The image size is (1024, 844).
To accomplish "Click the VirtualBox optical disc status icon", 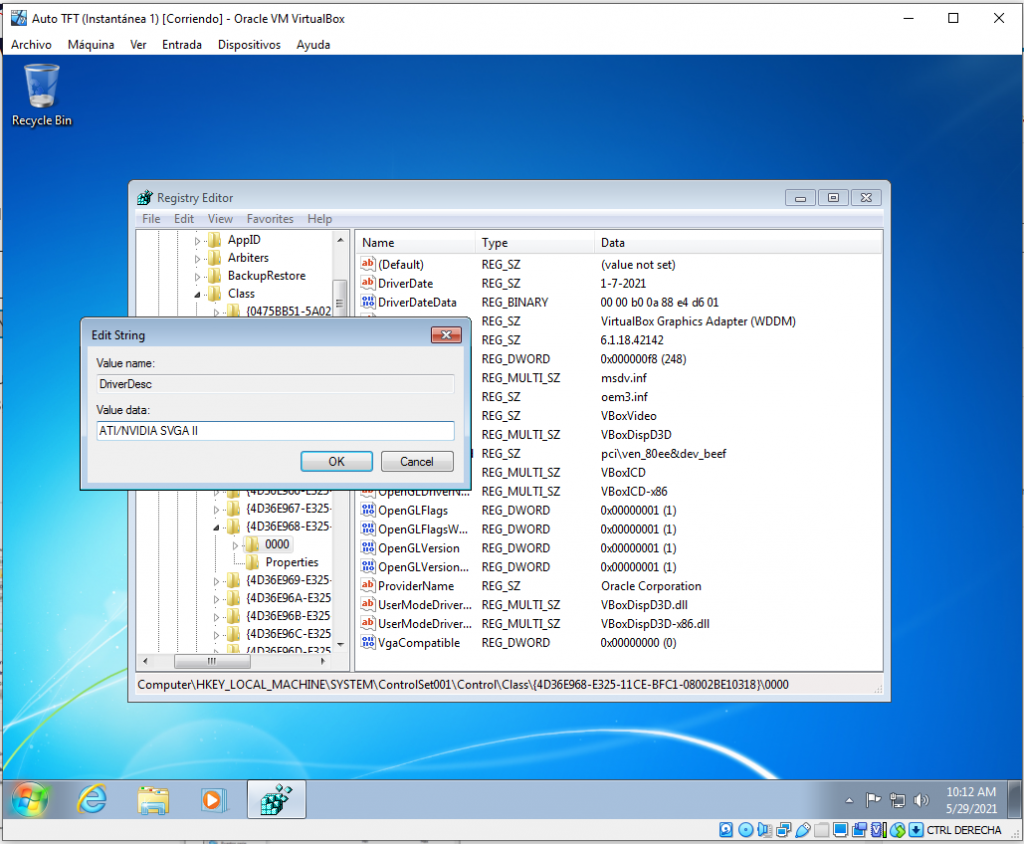I will pos(746,830).
